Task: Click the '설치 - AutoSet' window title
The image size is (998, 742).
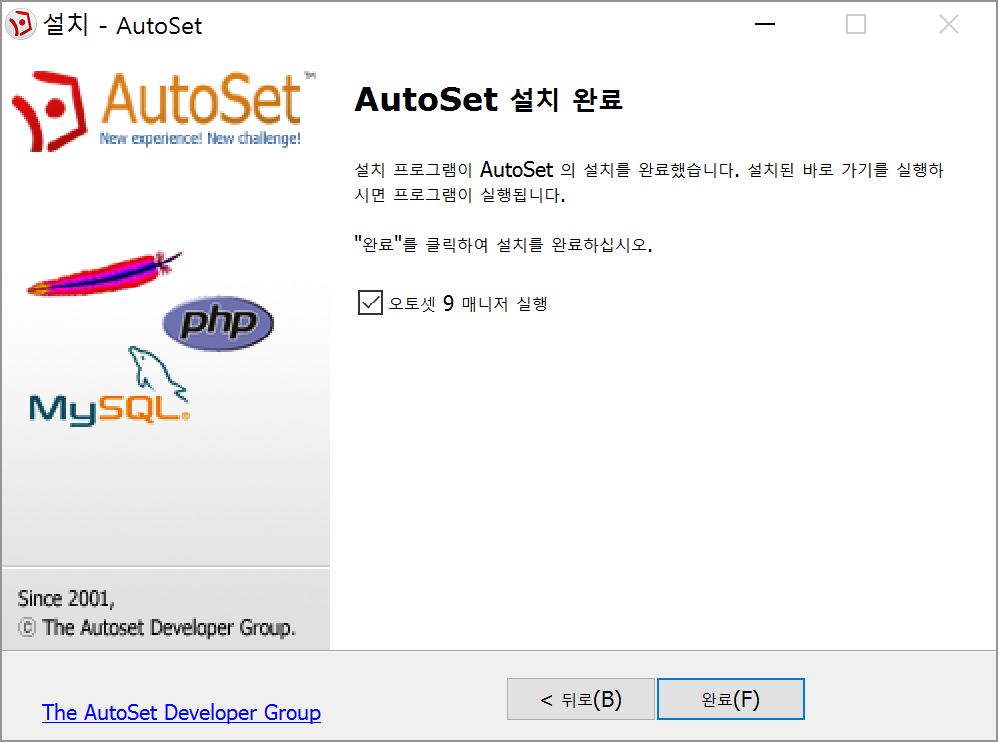Action: (x=123, y=25)
